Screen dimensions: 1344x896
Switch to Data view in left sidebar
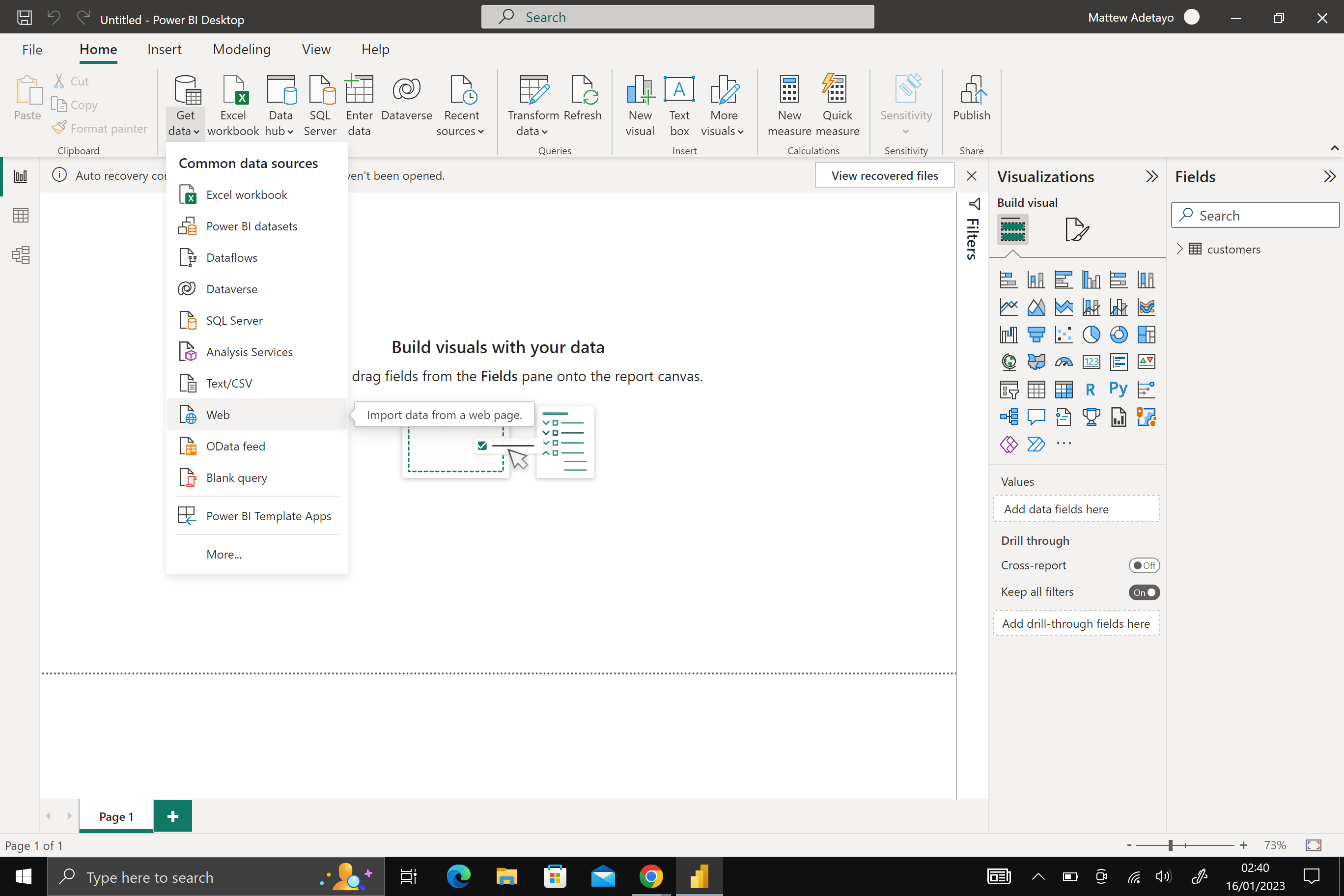21,216
